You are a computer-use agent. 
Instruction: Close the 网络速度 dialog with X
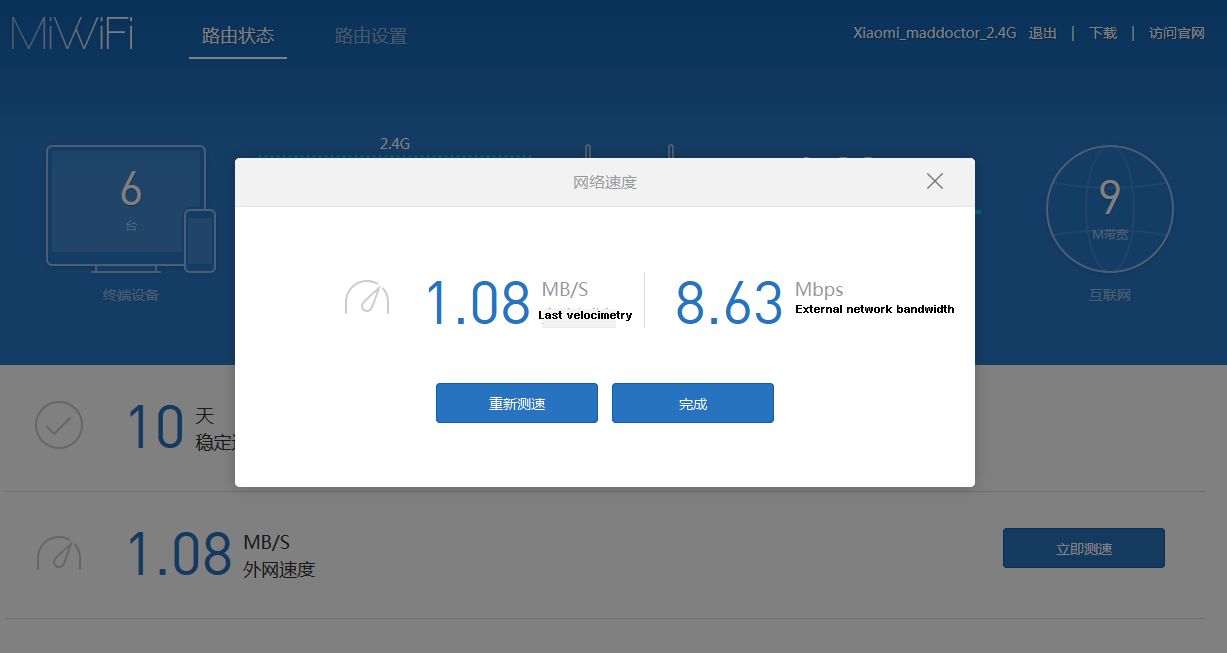935,181
